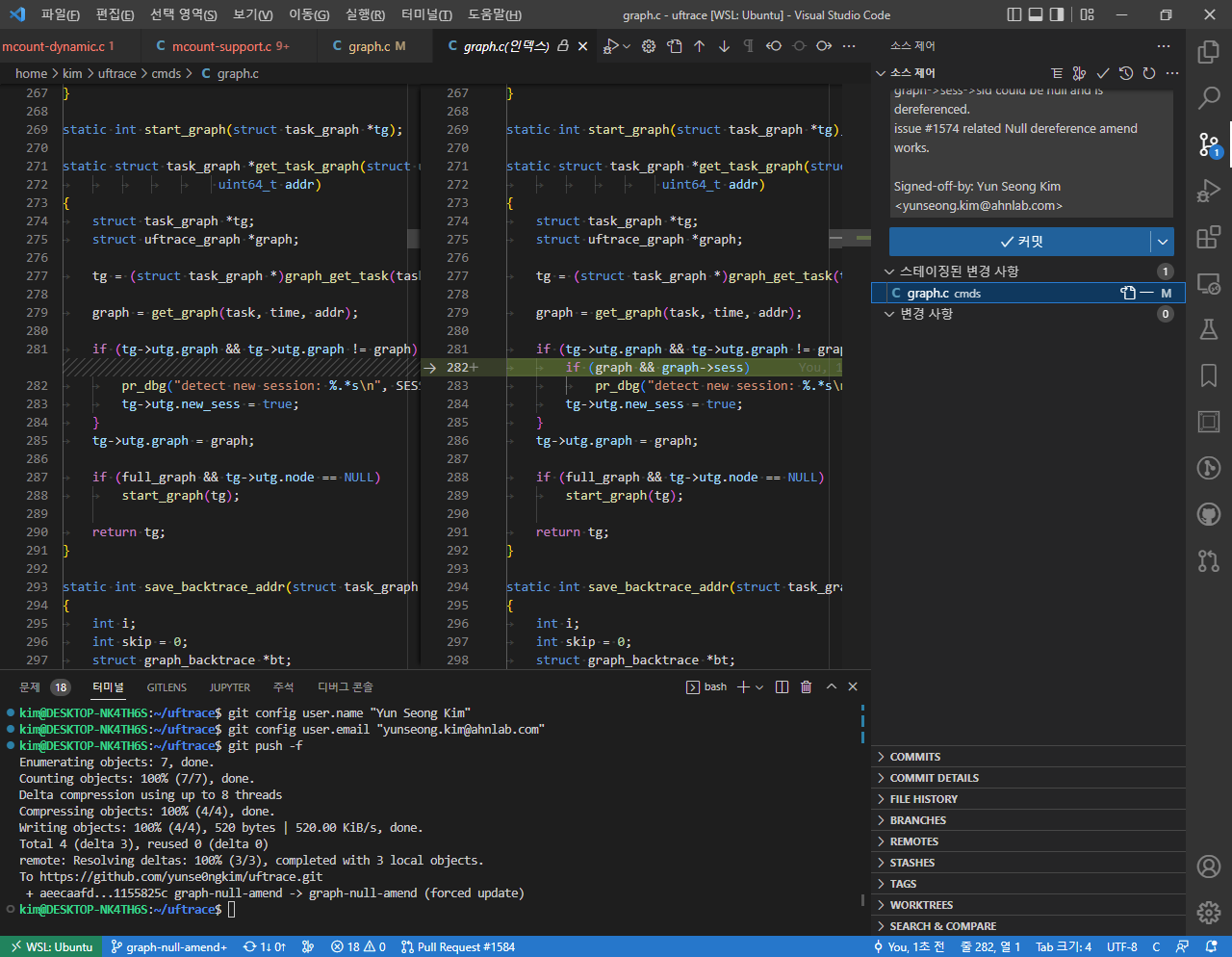Open the Manage gear menu
1232x957 pixels.
[1209, 912]
